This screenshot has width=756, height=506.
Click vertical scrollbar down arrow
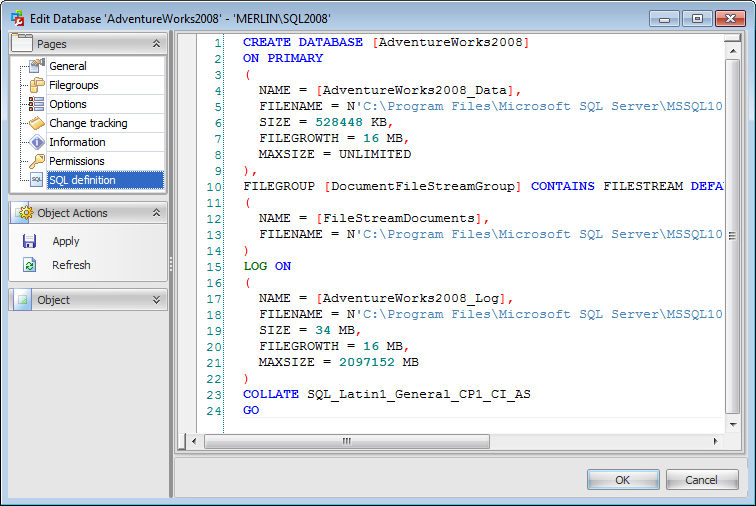[733, 424]
